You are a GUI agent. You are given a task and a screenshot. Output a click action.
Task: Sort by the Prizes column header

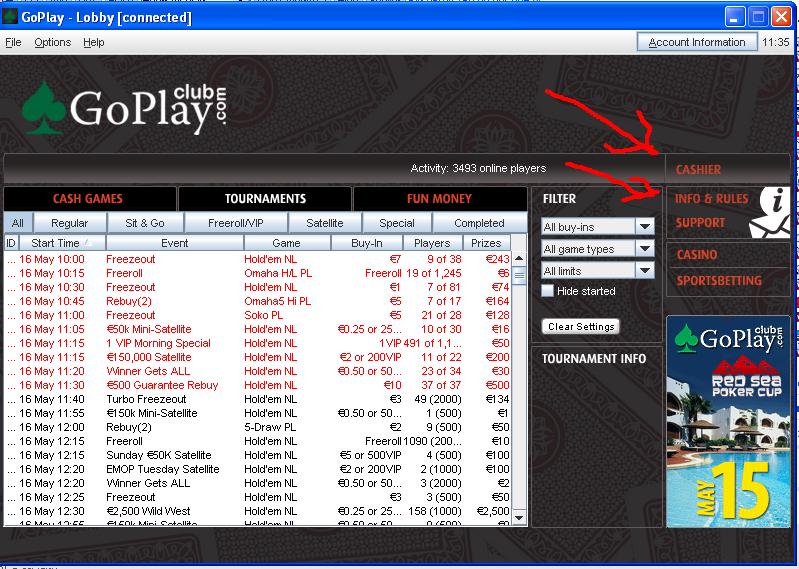pyautogui.click(x=486, y=243)
